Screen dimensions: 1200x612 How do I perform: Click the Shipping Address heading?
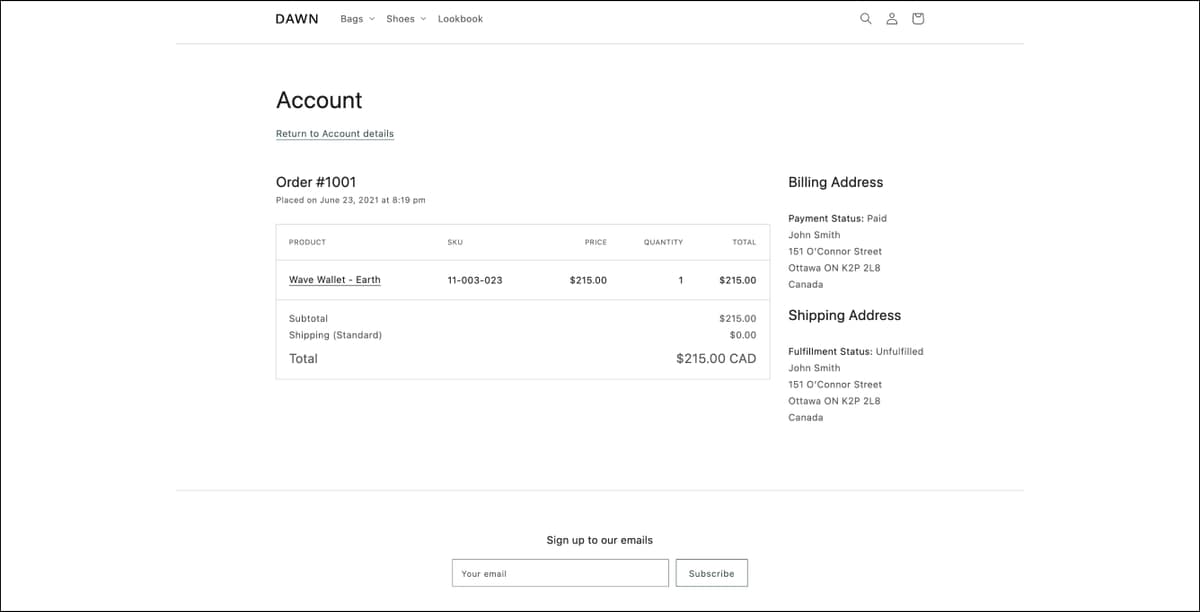point(845,315)
